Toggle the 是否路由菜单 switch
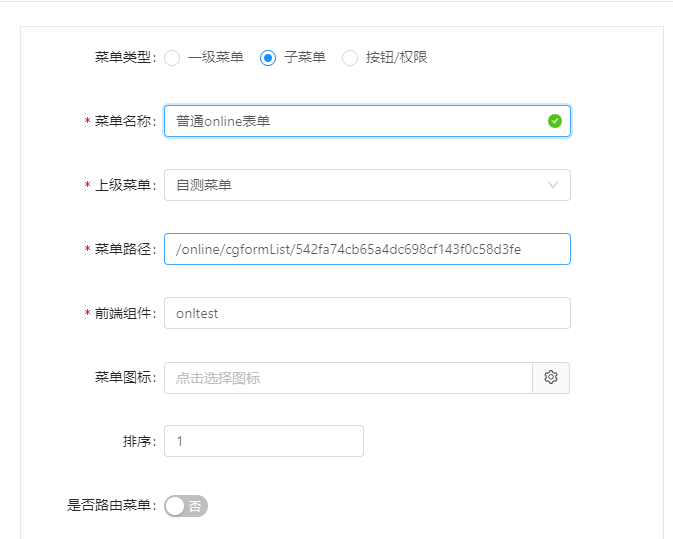This screenshot has width=673, height=539. coord(186,506)
